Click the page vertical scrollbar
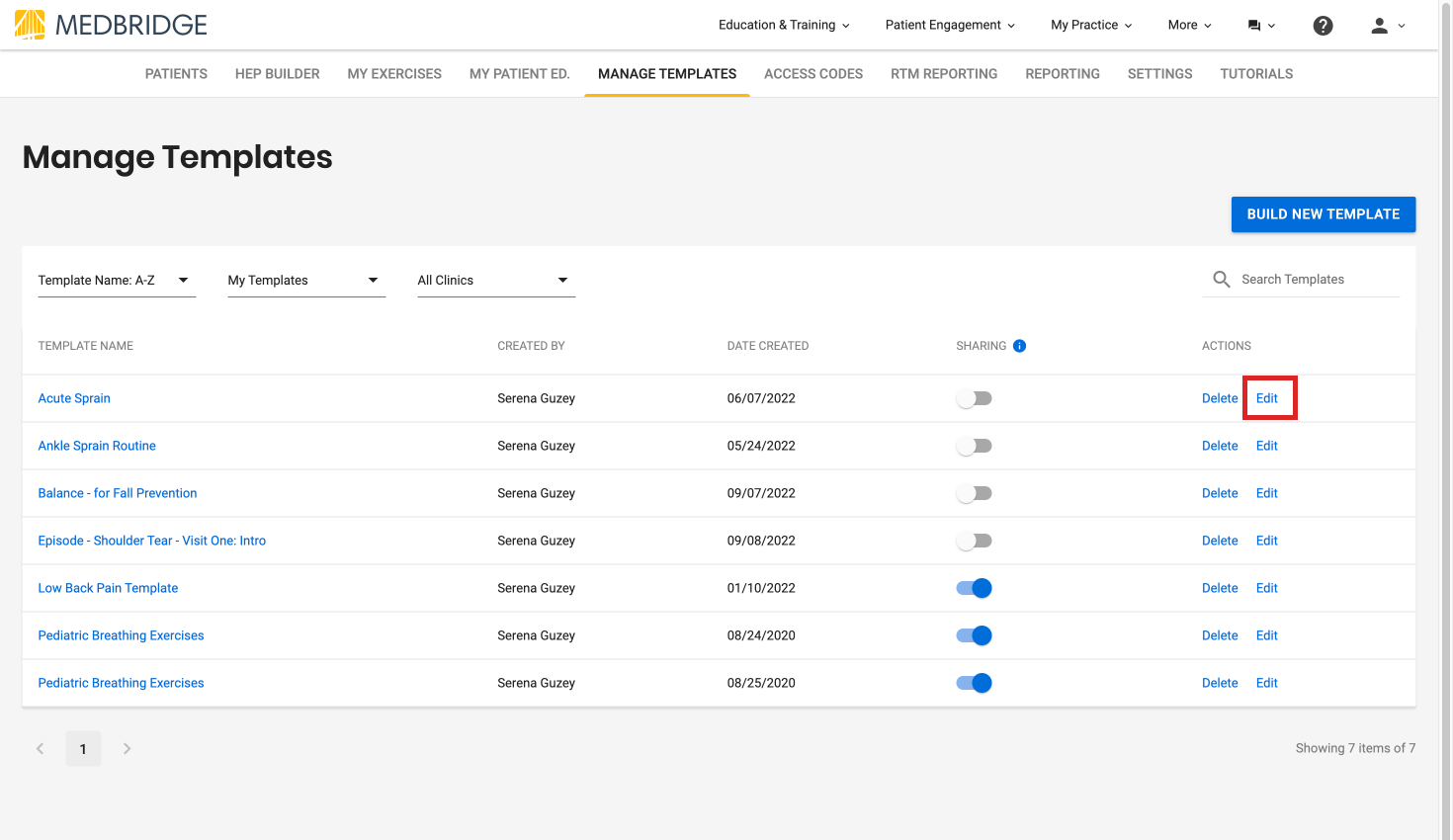 click(1445, 420)
